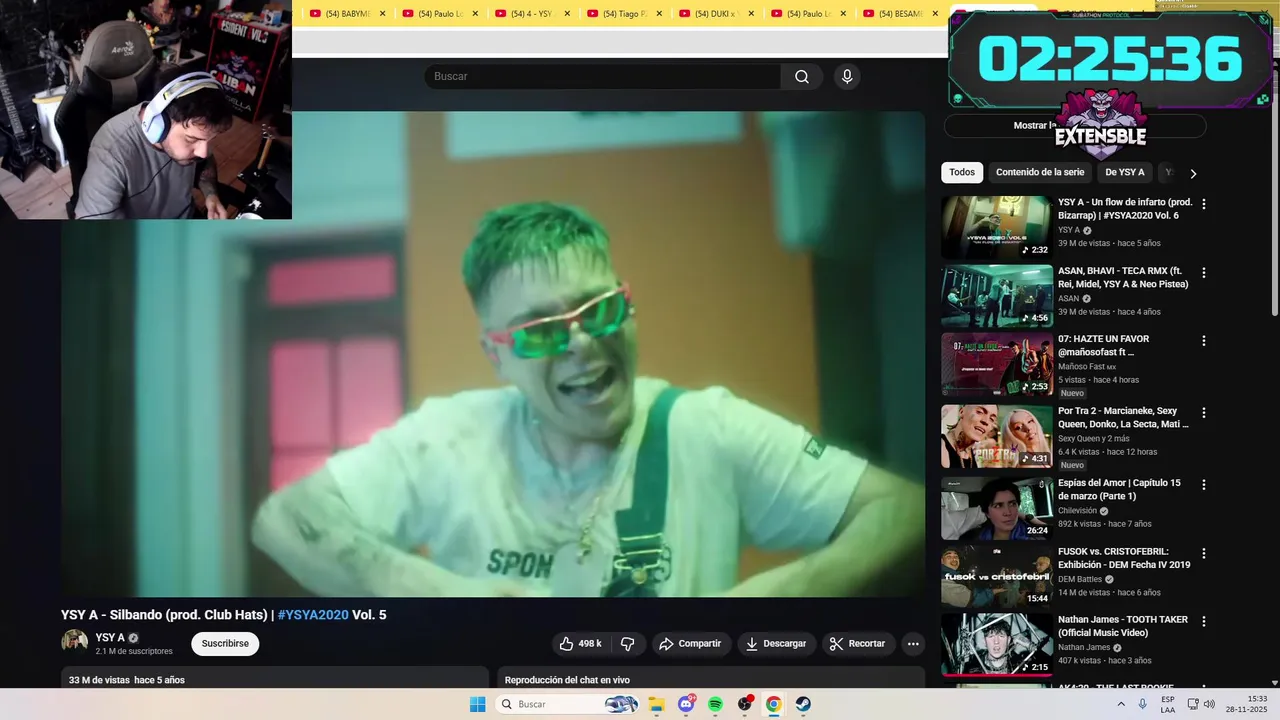Open 07: HAZTE UN FAVOR thumbnail
The width and height of the screenshot is (1280, 720).
997,364
